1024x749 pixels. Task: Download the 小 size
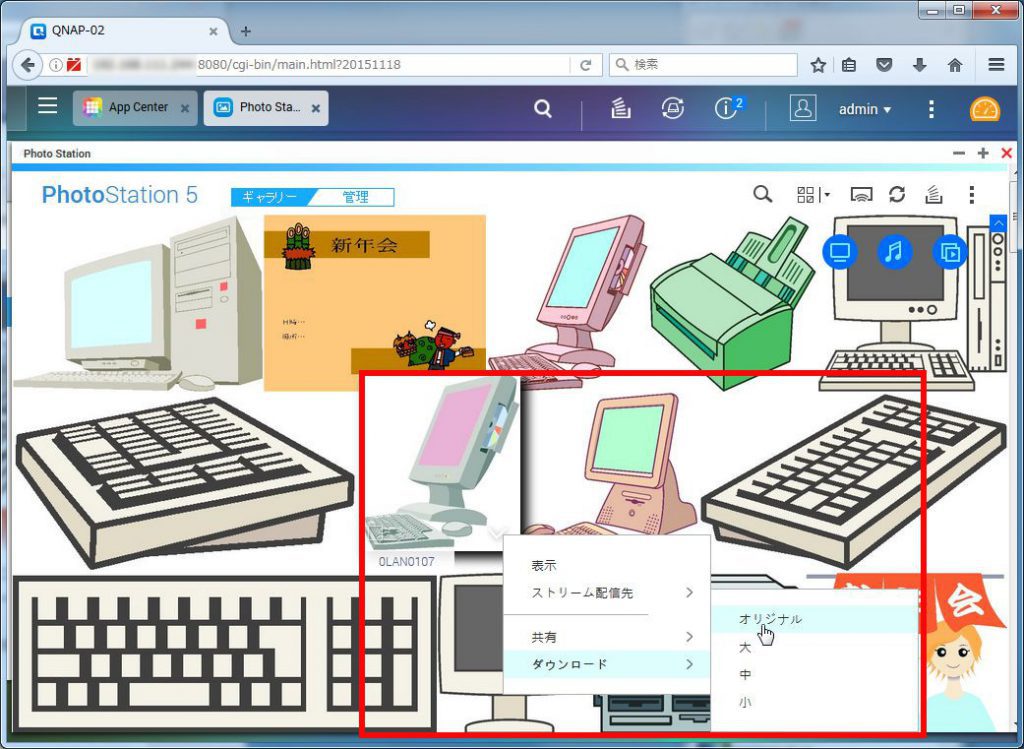tap(814, 703)
